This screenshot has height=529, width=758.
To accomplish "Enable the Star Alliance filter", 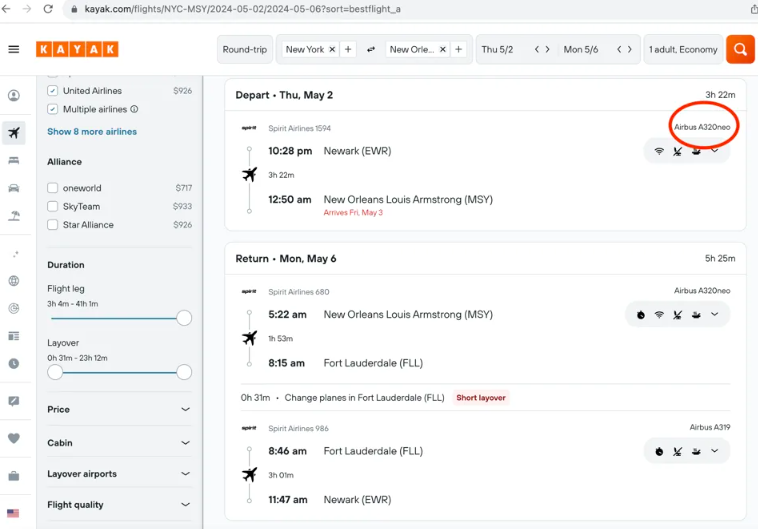I will click(53, 225).
